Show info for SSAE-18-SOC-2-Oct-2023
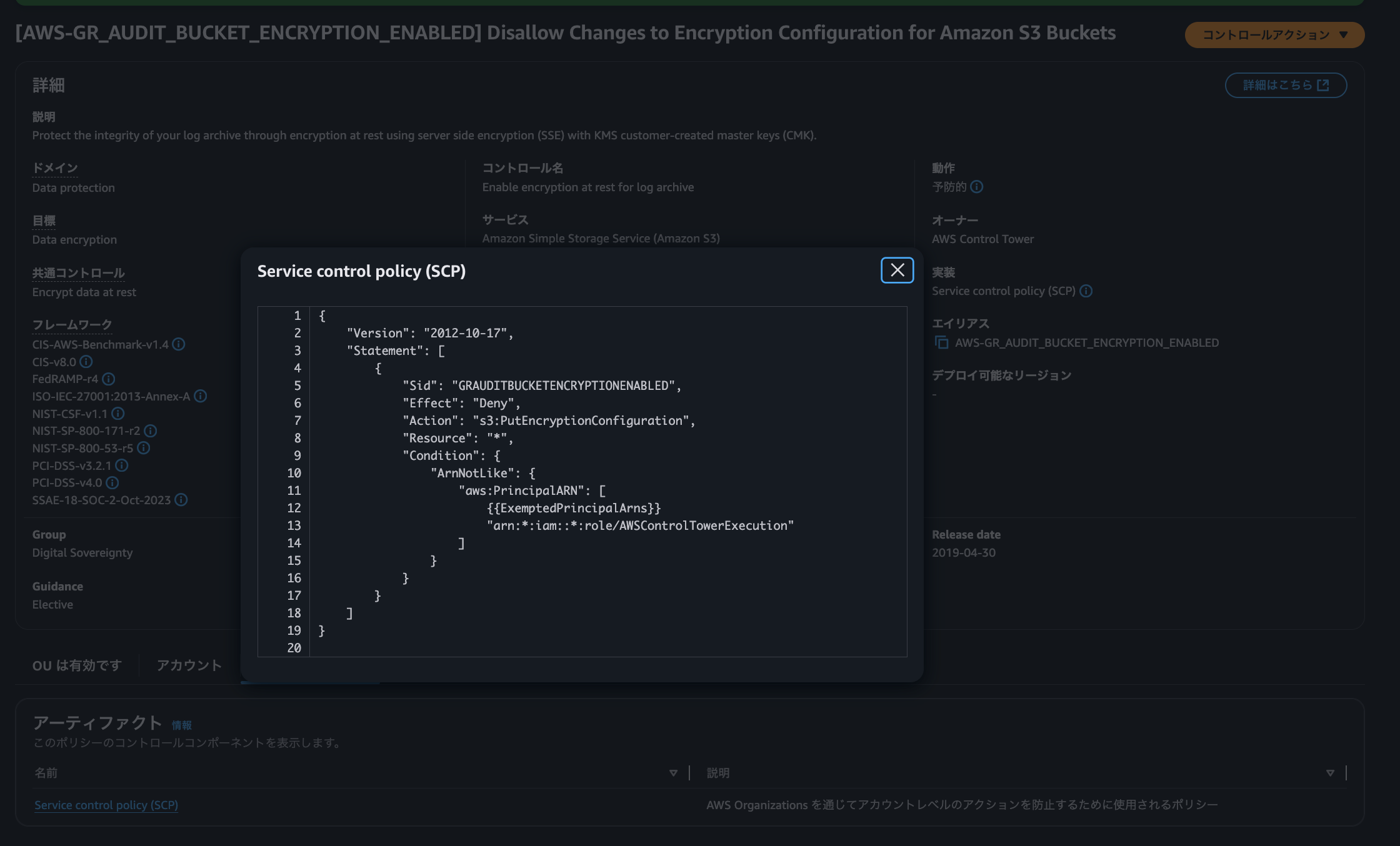Viewport: 1400px width, 846px height. pos(181,500)
